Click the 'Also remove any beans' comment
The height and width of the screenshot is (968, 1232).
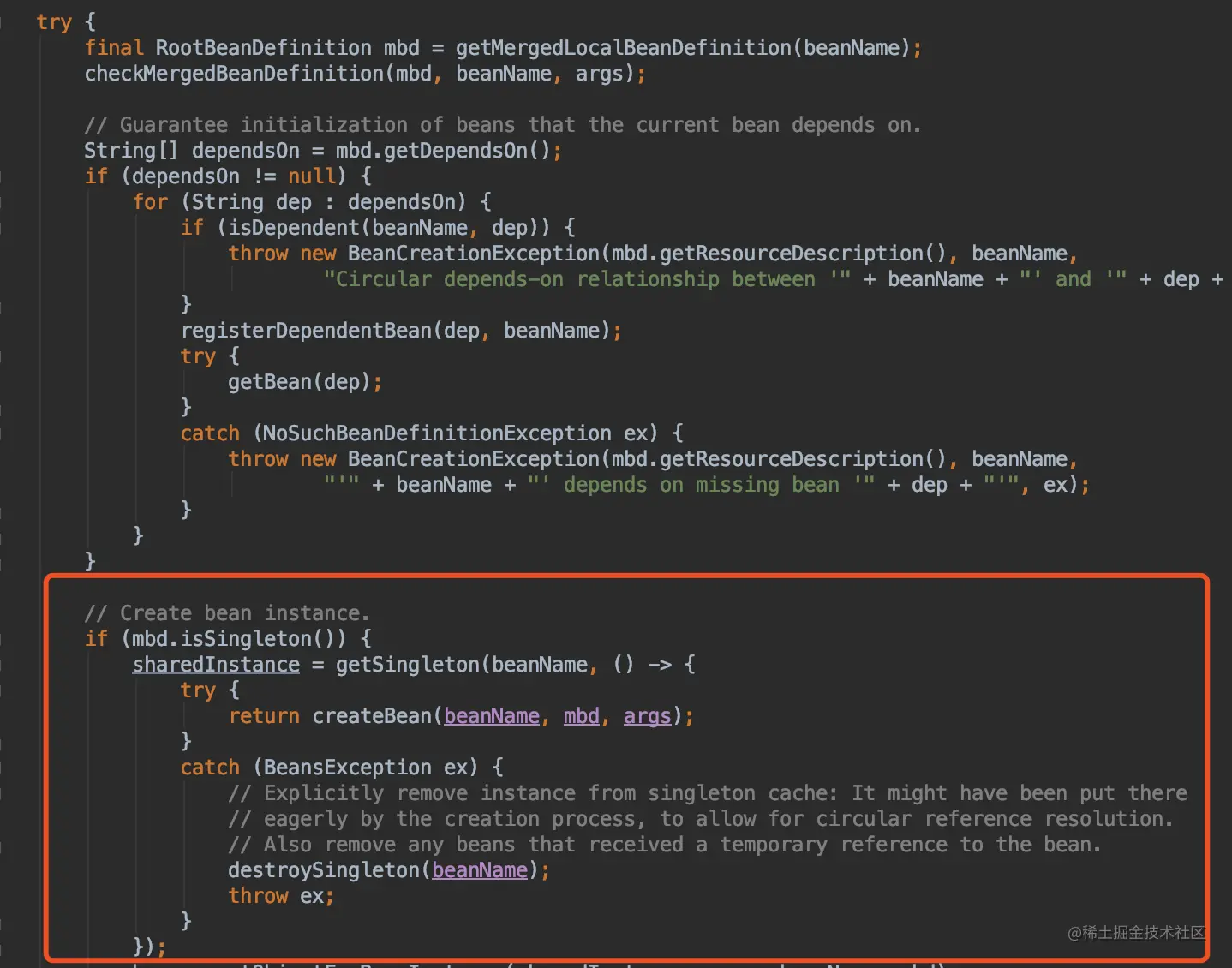point(665,845)
